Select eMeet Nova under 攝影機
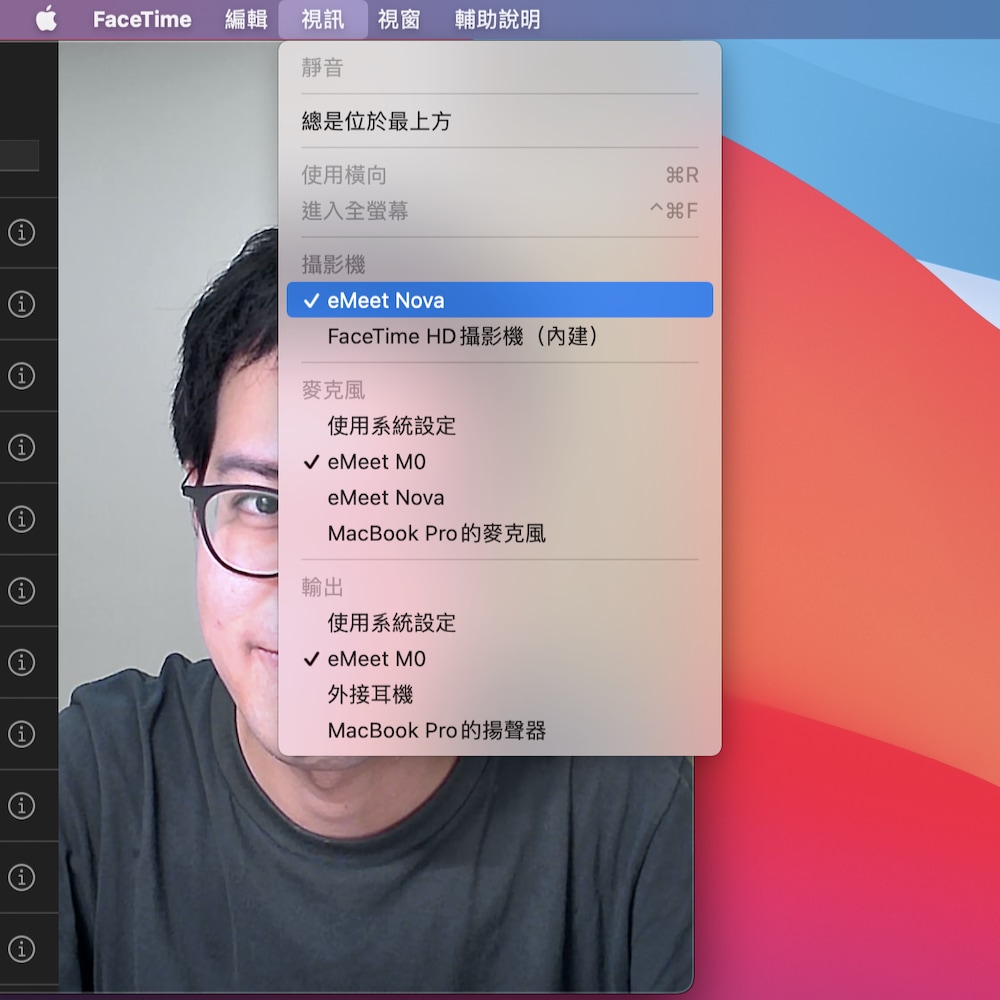The width and height of the screenshot is (1000, 1000). [x=499, y=300]
